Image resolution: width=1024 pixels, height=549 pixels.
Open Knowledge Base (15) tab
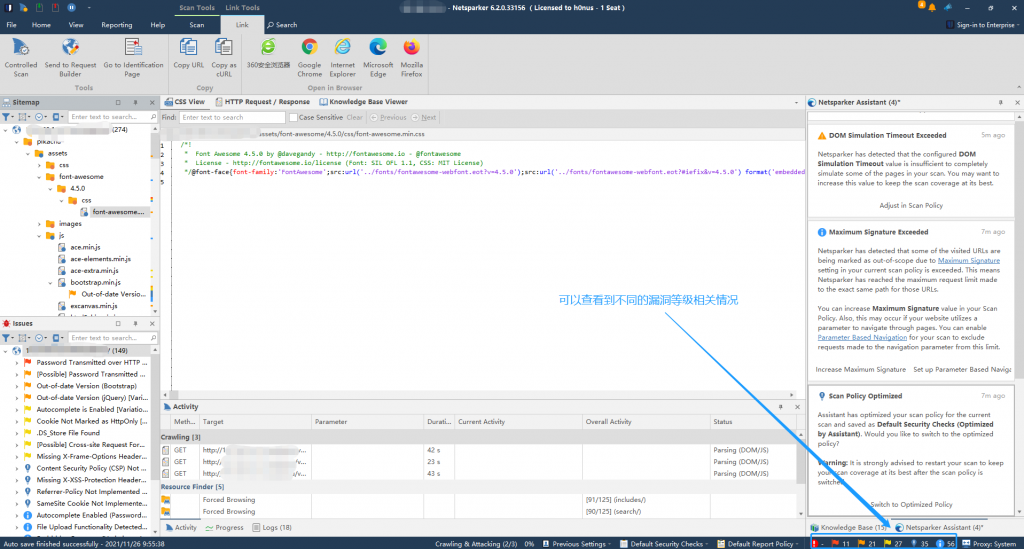[x=848, y=527]
